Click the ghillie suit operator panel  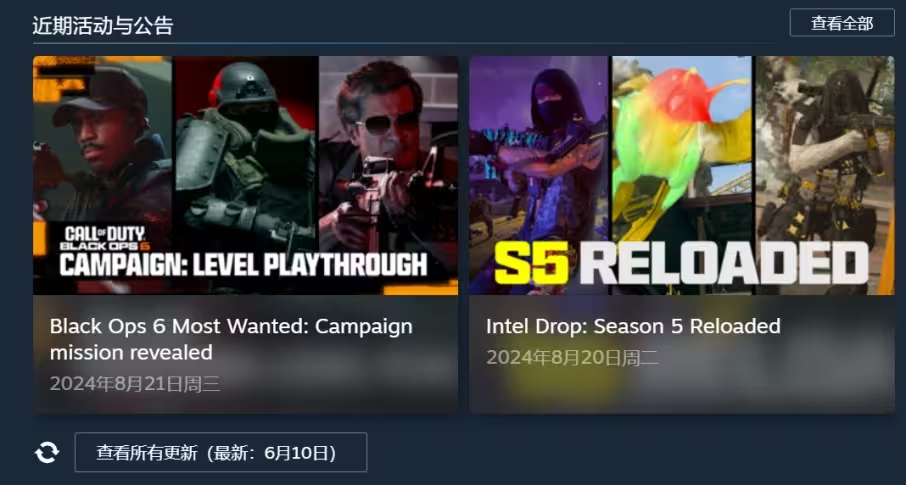825,147
